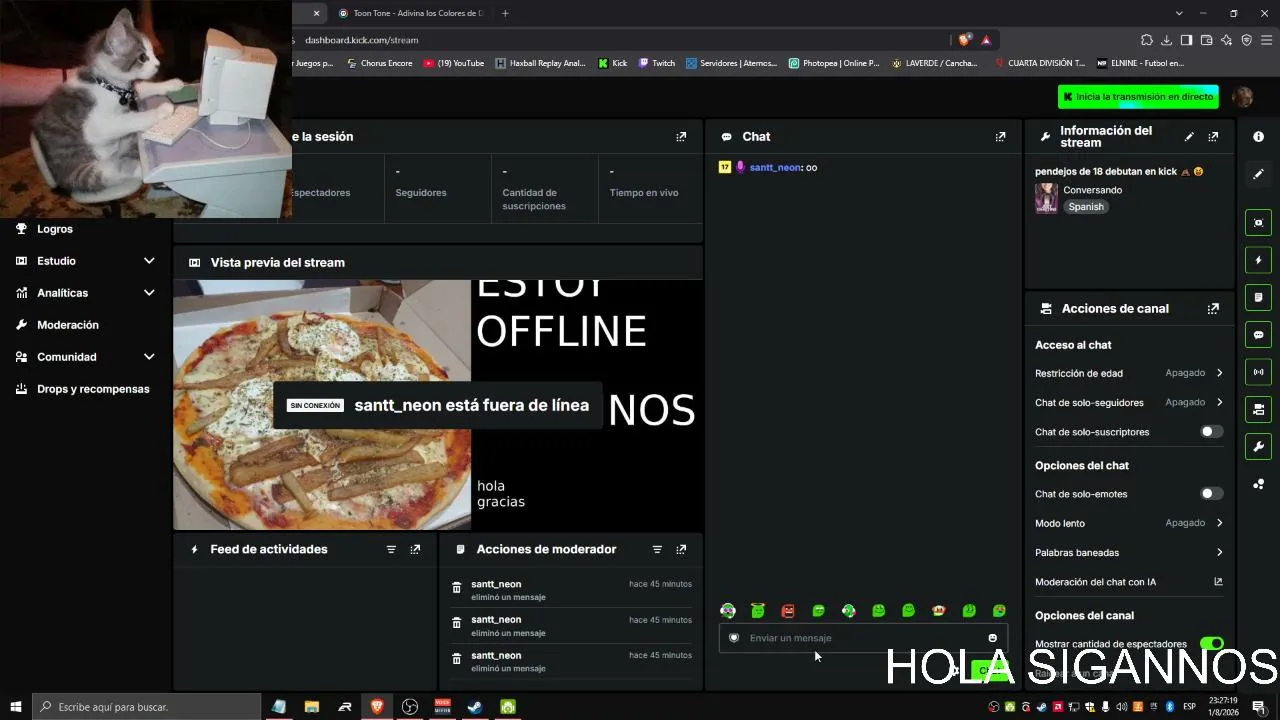
Task: Toggle the channel actions camera icon in right toolbar
Action: [x=1258, y=409]
